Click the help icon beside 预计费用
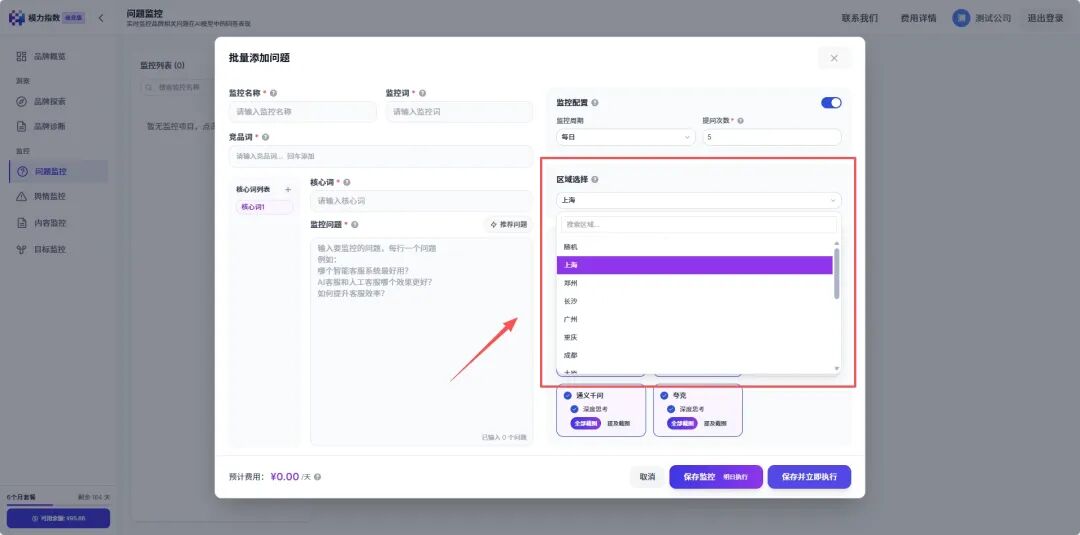Viewport: 1080px width, 535px height. click(x=318, y=476)
